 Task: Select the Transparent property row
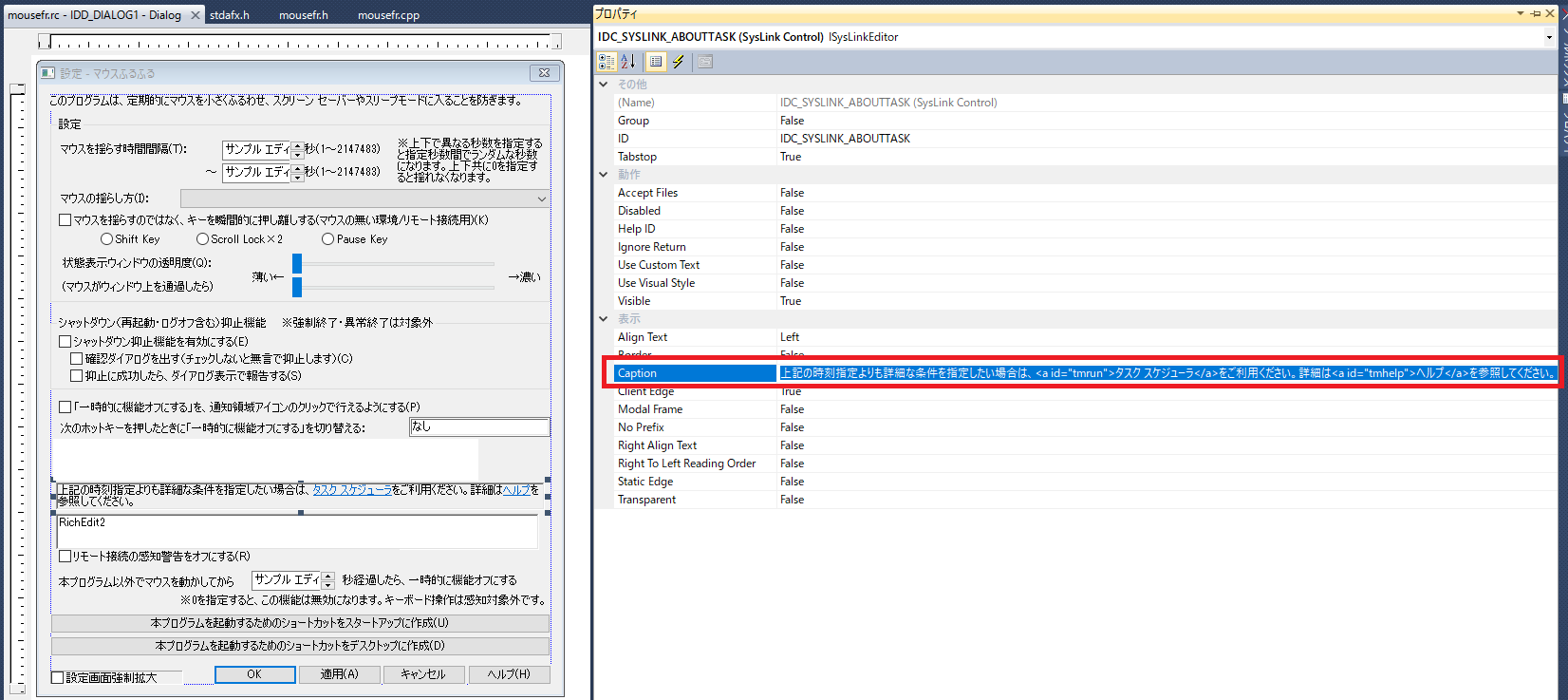[x=1085, y=500]
